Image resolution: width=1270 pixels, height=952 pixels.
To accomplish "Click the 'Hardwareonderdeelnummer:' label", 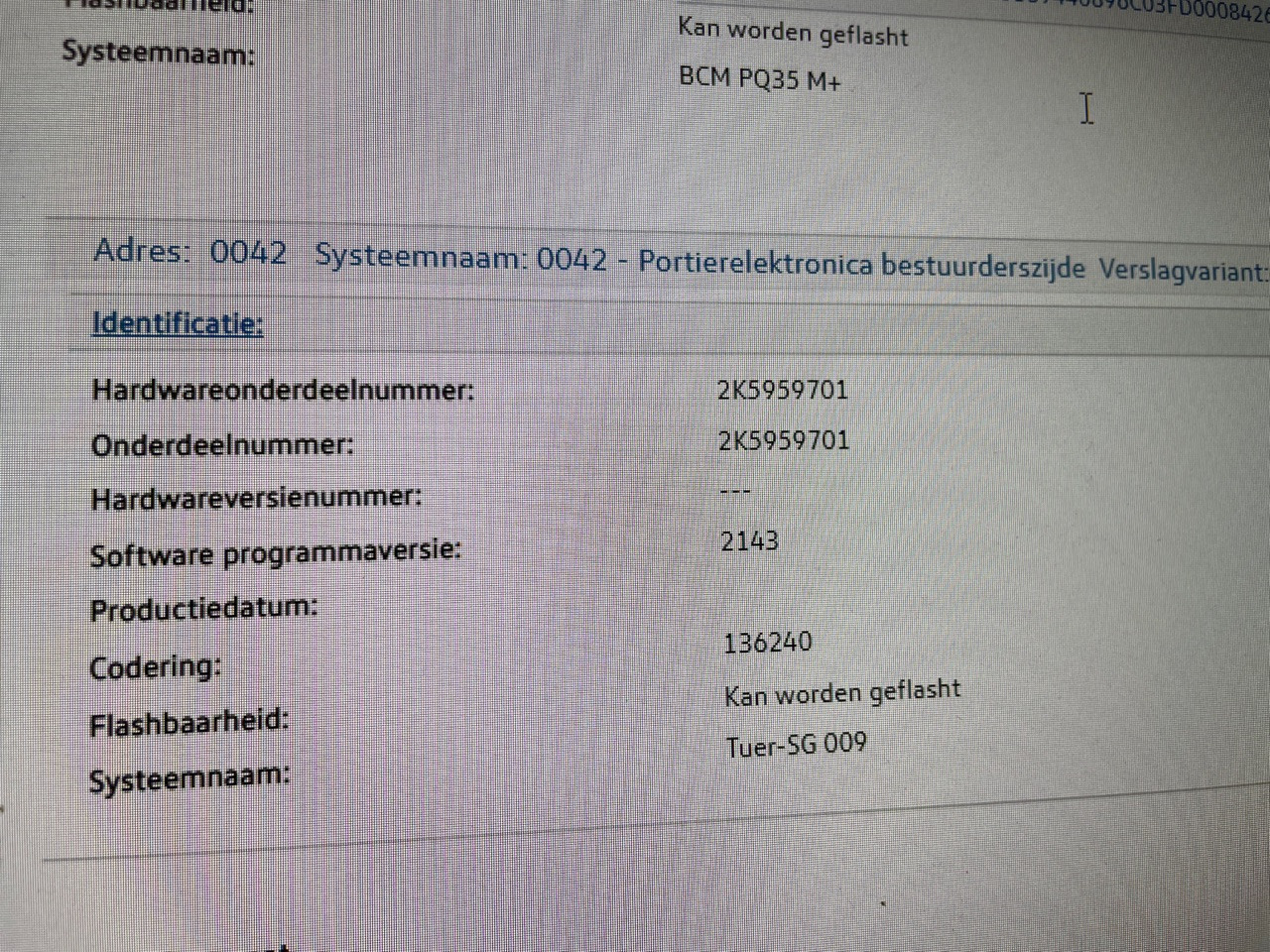I will click(283, 389).
